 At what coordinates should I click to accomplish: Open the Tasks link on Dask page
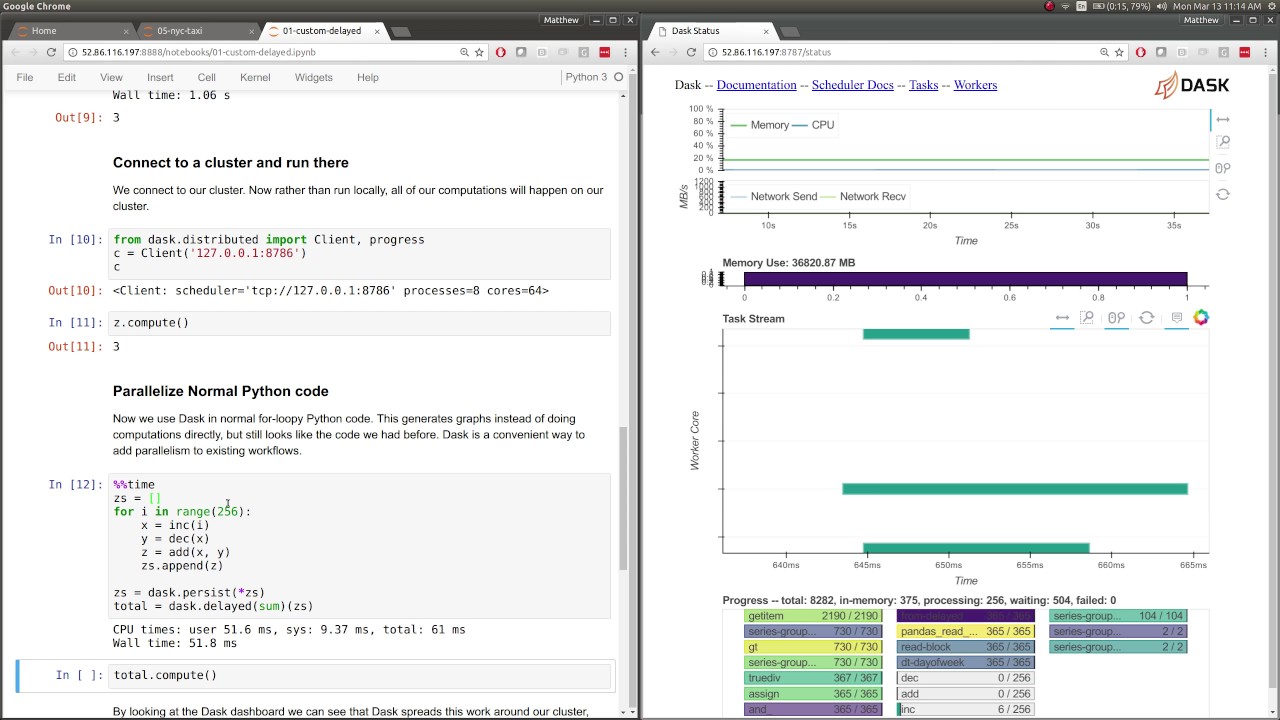tap(923, 85)
